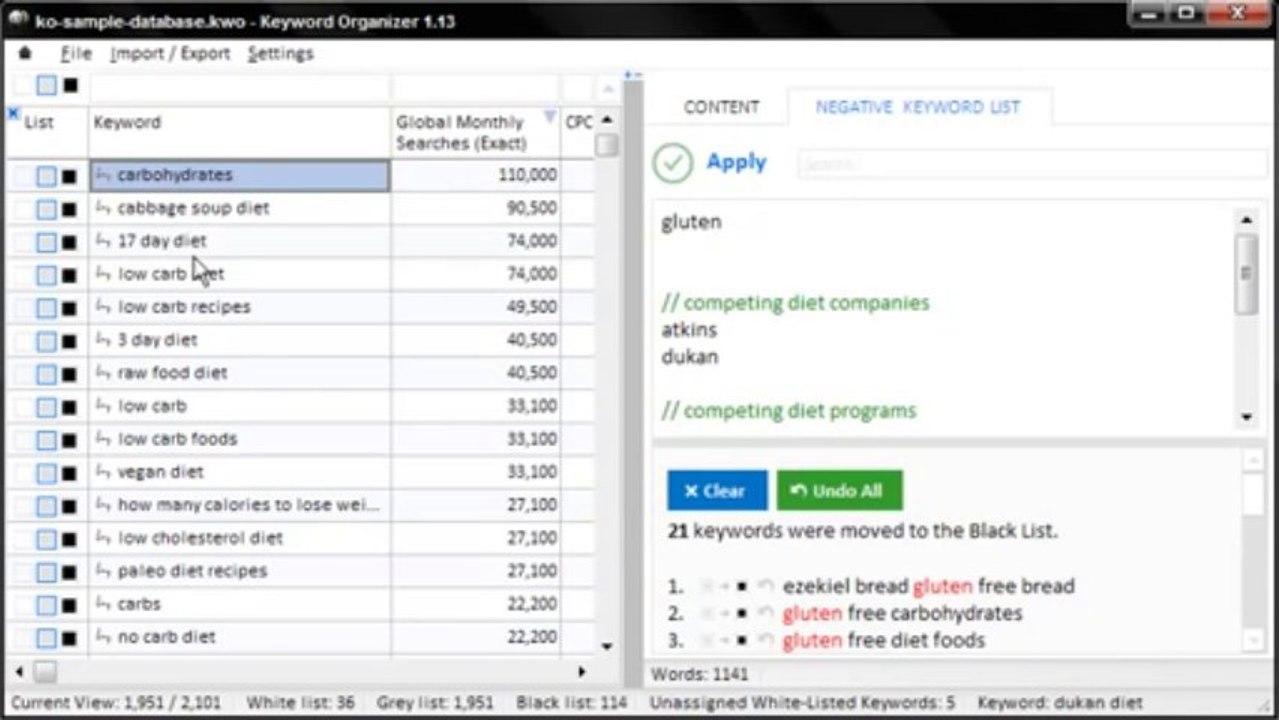Click down arrow of negative keyword editor scrollbar

pos(1246,417)
